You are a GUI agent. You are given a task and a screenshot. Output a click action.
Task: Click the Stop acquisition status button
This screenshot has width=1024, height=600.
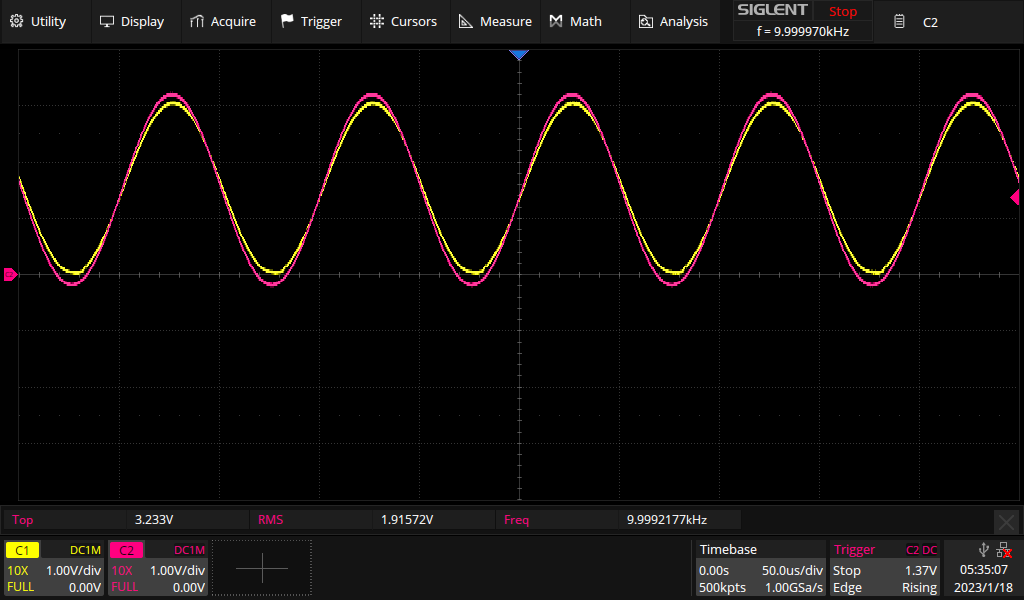[x=842, y=11]
